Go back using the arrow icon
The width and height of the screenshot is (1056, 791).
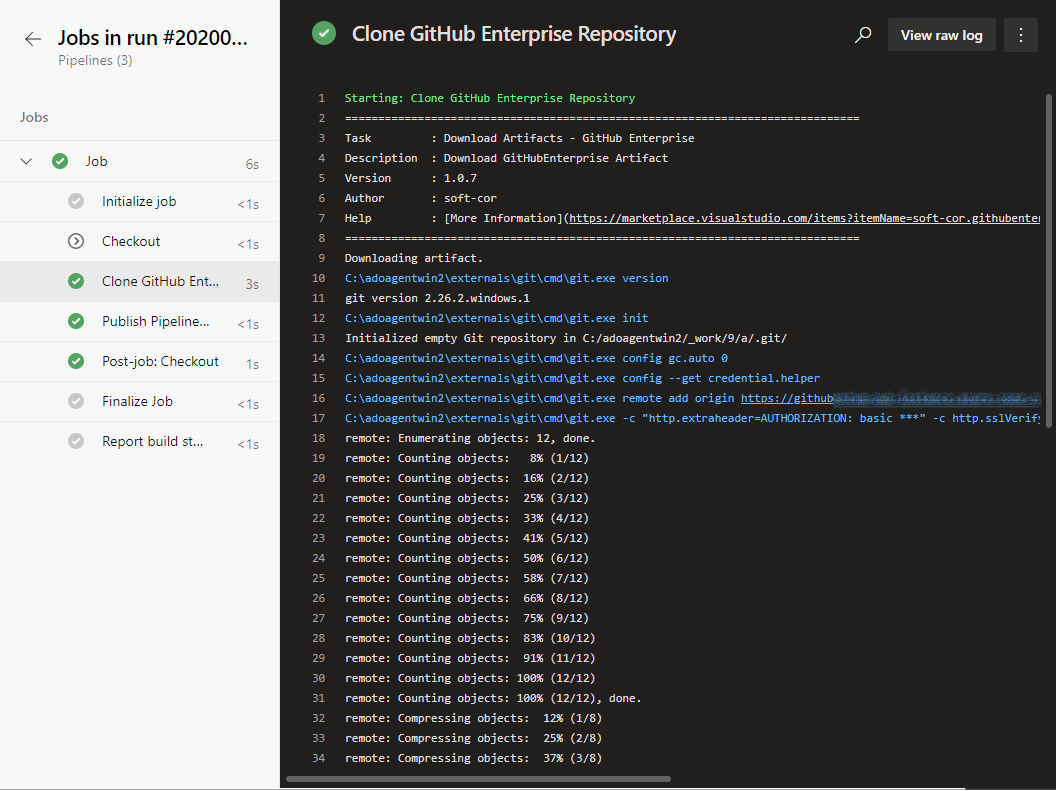click(x=32, y=39)
